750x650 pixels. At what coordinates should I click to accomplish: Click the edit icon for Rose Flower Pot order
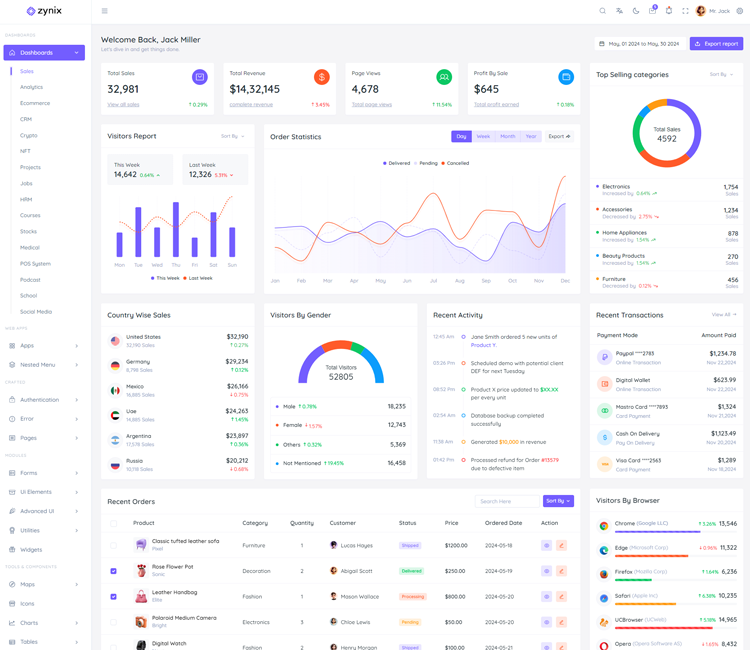[x=562, y=571]
